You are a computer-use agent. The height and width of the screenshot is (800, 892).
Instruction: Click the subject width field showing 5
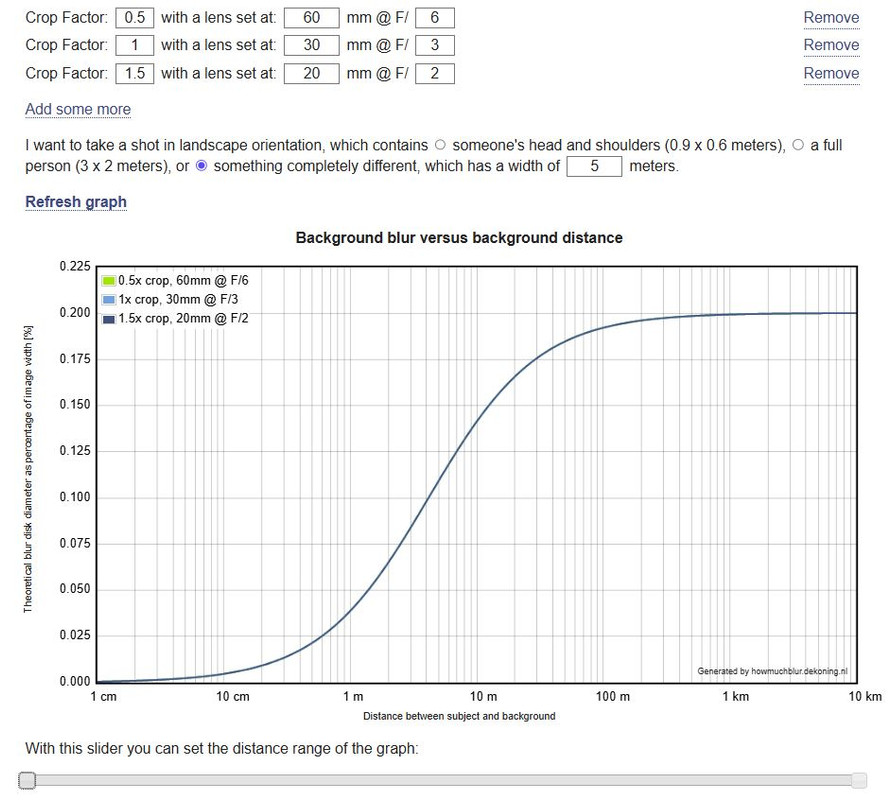click(594, 166)
